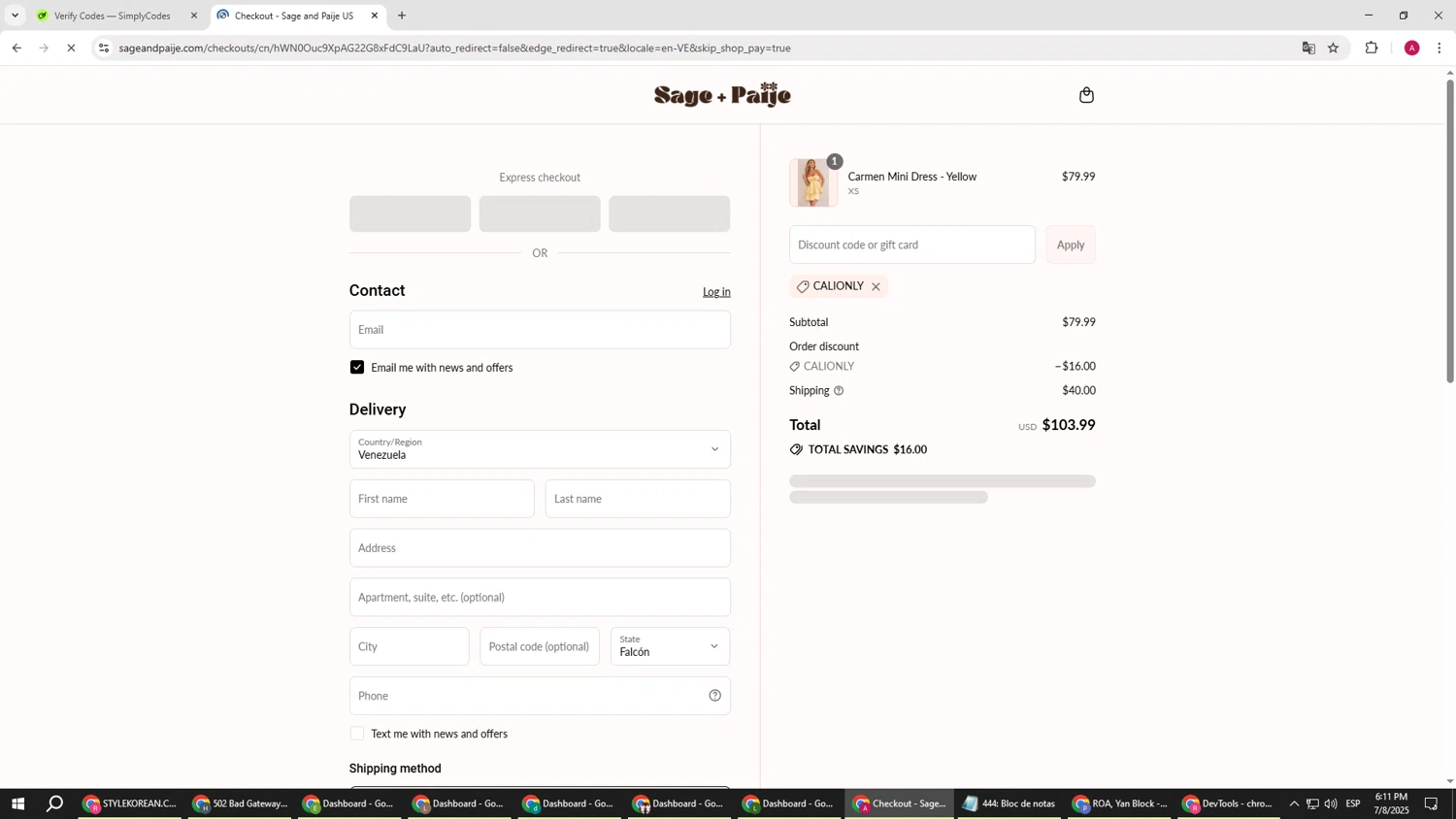Screen dimensions: 1456x819
Task: Open network status tray icon
Action: [1312, 803]
